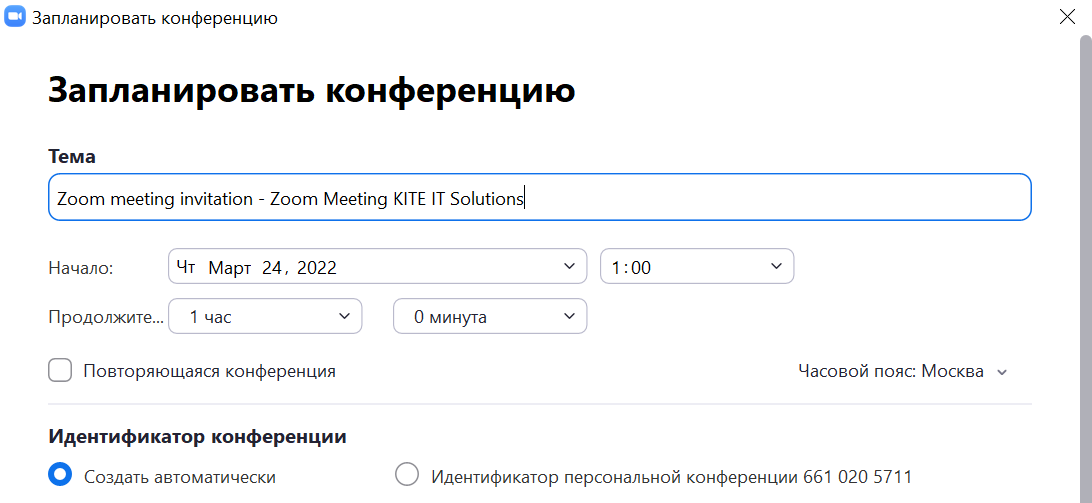Select the day "24" in the start date

[272, 268]
